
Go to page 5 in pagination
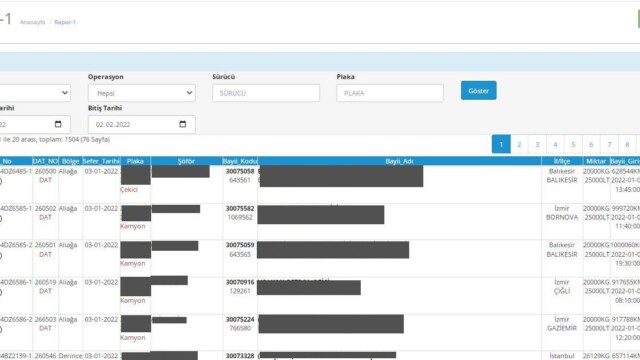[573, 144]
